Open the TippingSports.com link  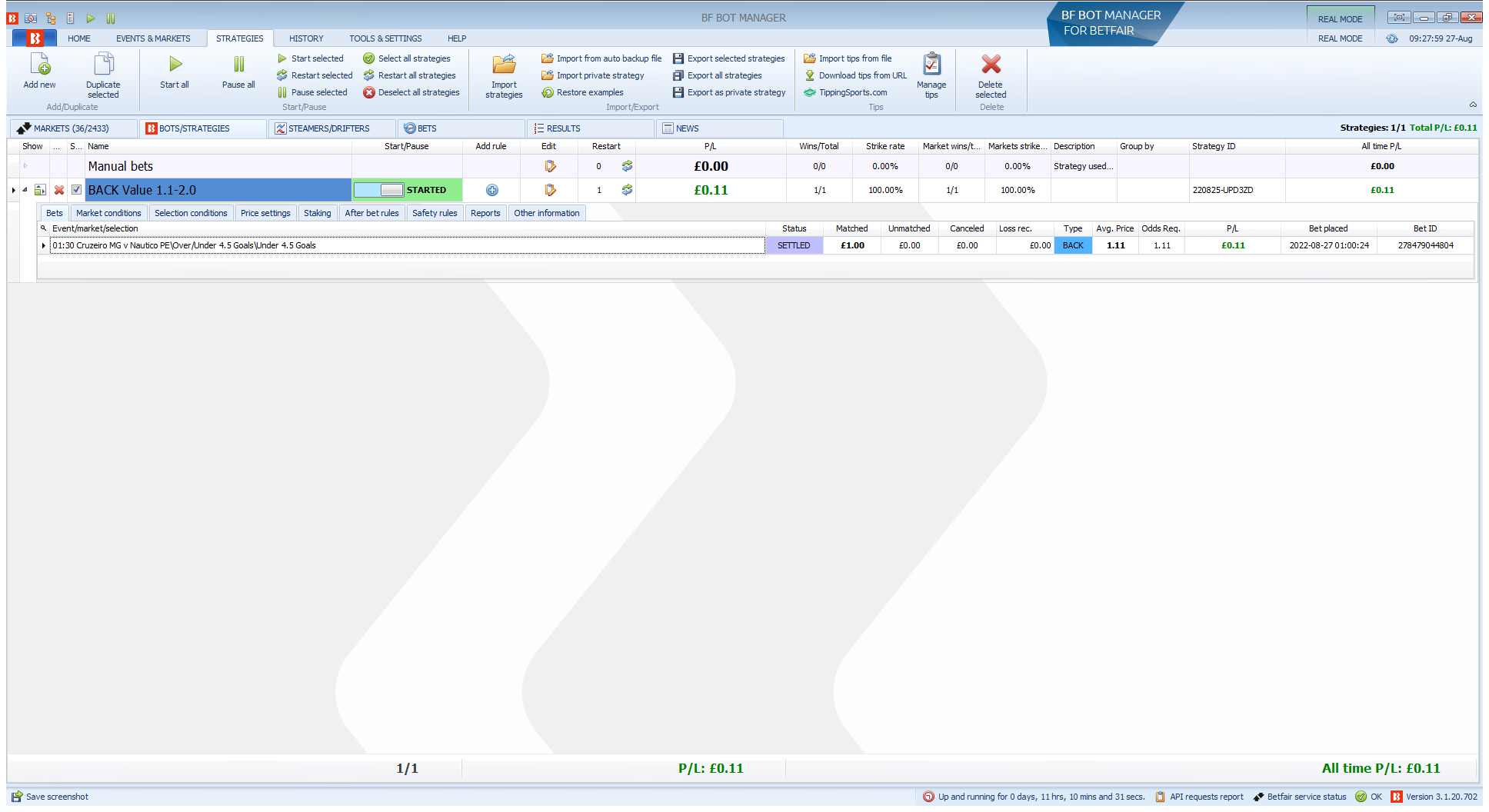coord(846,92)
